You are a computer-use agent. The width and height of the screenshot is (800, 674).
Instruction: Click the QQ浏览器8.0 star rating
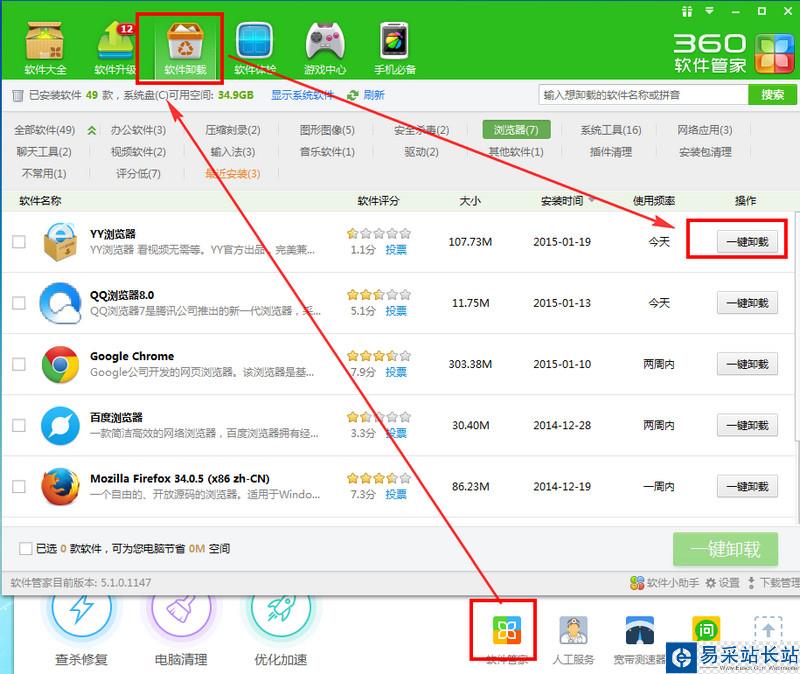(x=379, y=295)
